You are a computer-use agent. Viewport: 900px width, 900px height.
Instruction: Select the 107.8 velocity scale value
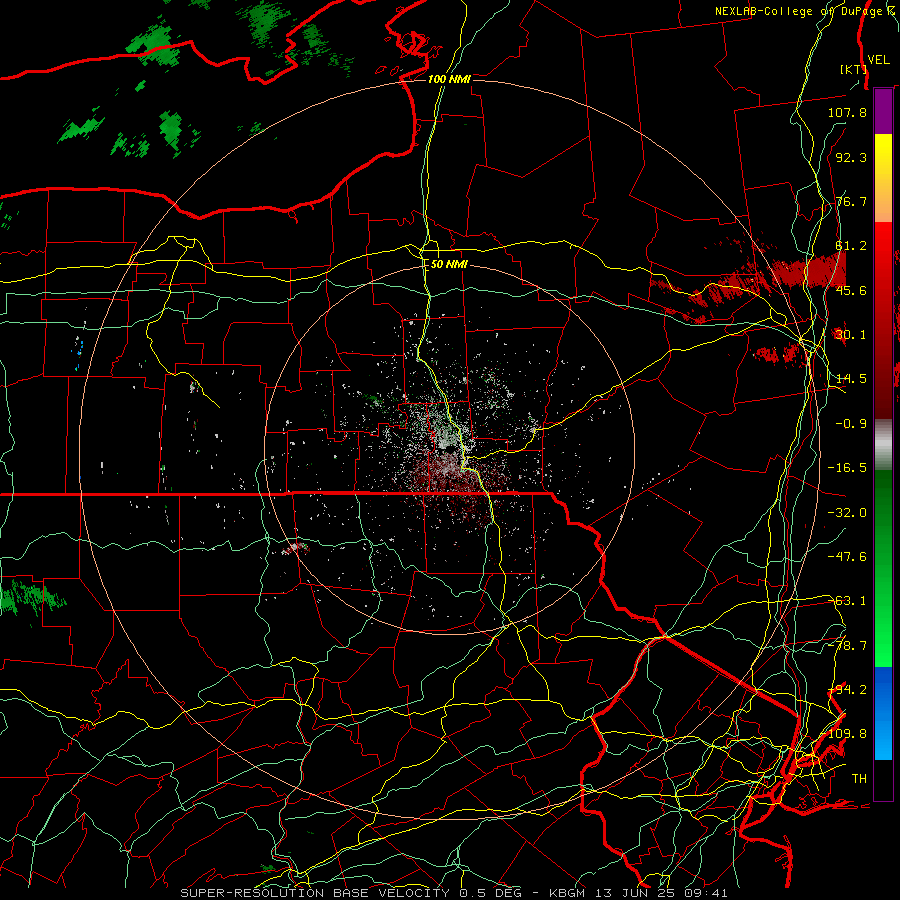(847, 112)
